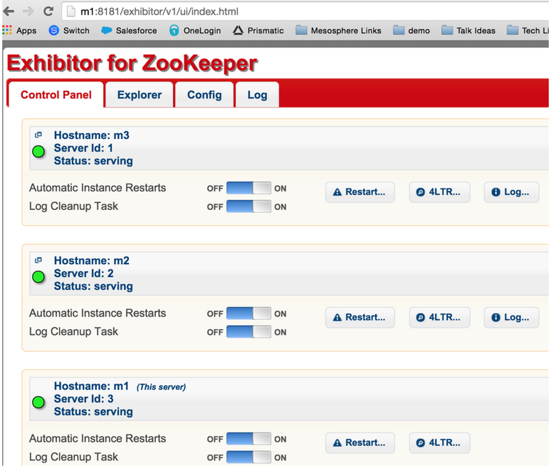Viewport: 551px width, 467px height.
Task: Click the address bar URL field
Action: click(x=305, y=12)
